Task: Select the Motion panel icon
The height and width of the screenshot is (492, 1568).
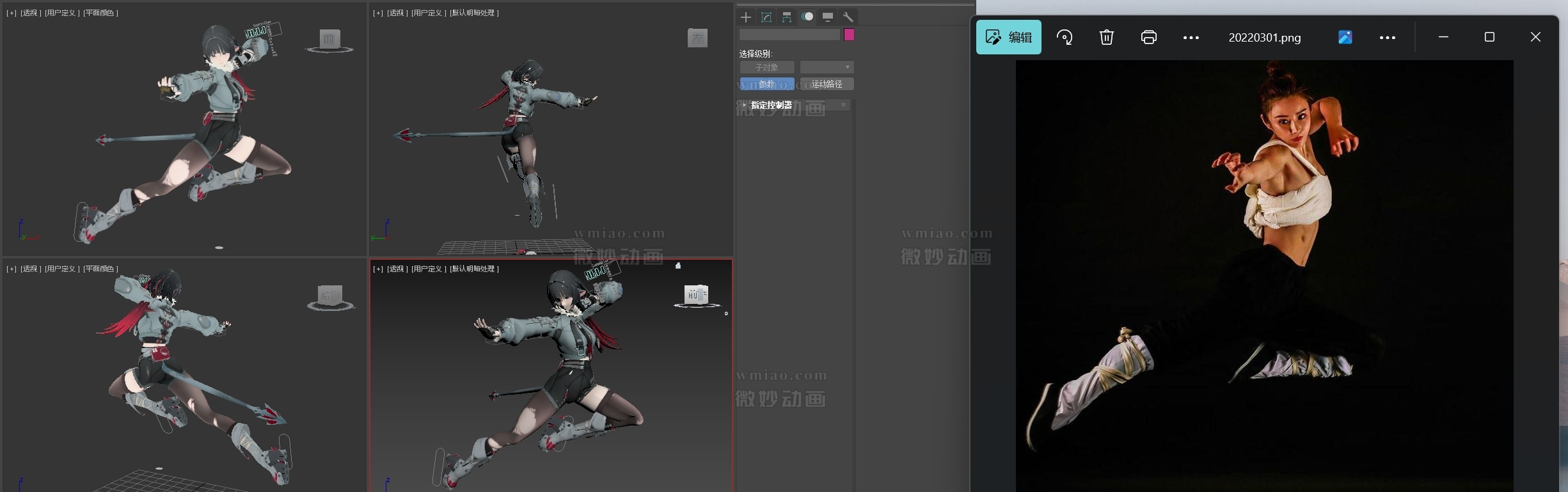Action: [x=807, y=17]
